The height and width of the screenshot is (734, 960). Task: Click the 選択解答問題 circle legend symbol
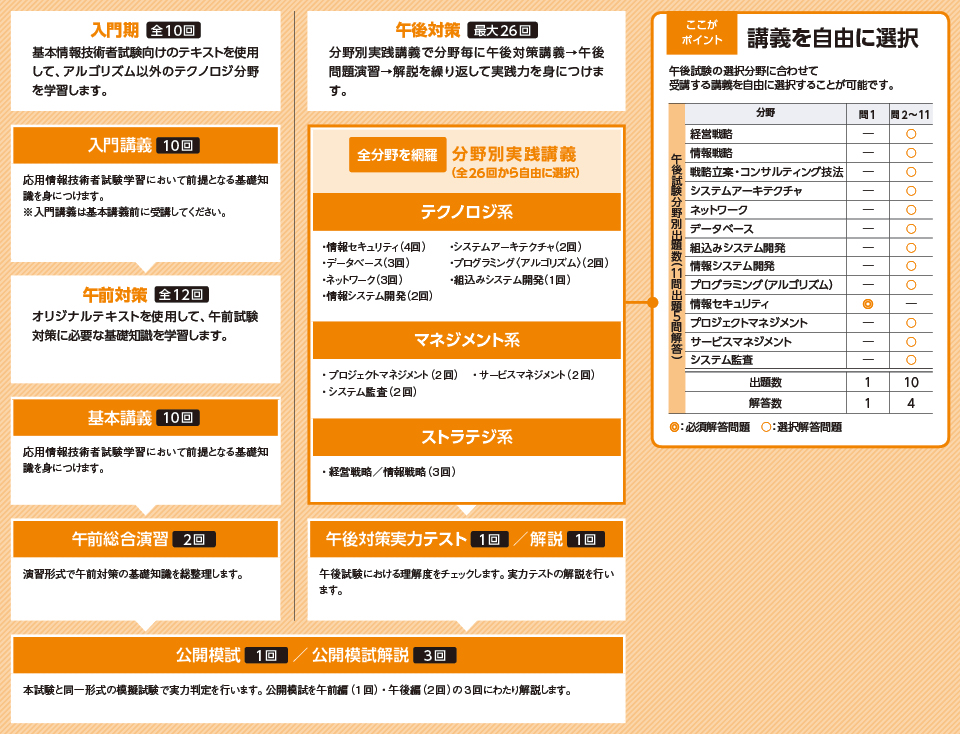point(766,427)
